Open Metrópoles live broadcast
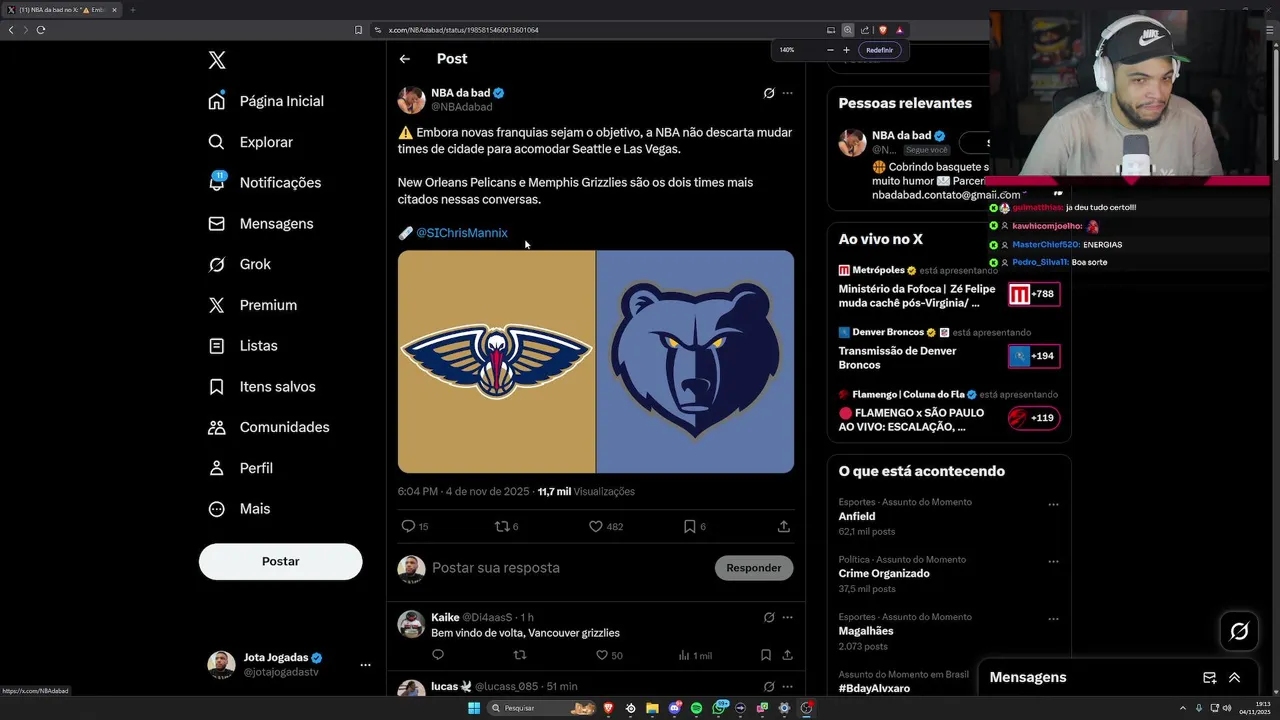Viewport: 1280px width, 720px height. [949, 288]
